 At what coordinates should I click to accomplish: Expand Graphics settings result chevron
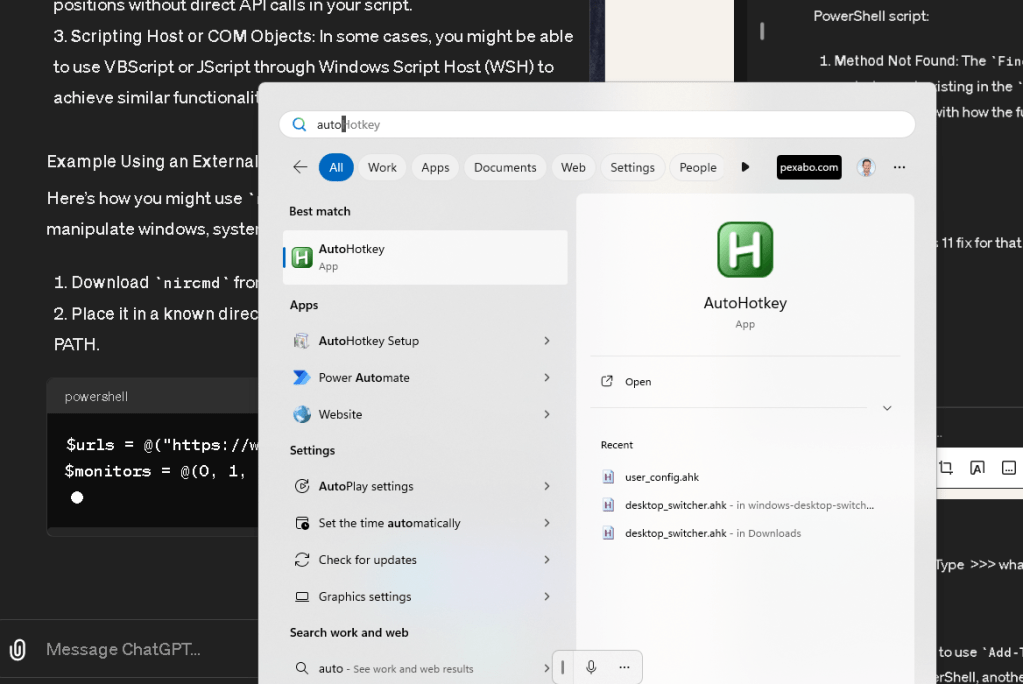547,597
